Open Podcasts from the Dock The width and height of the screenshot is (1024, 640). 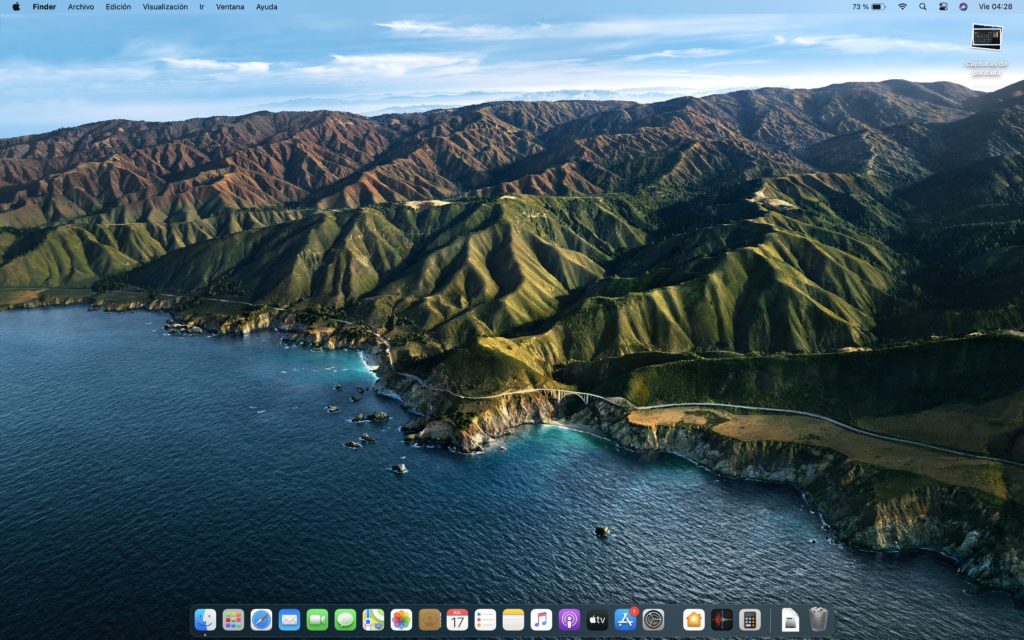[569, 620]
